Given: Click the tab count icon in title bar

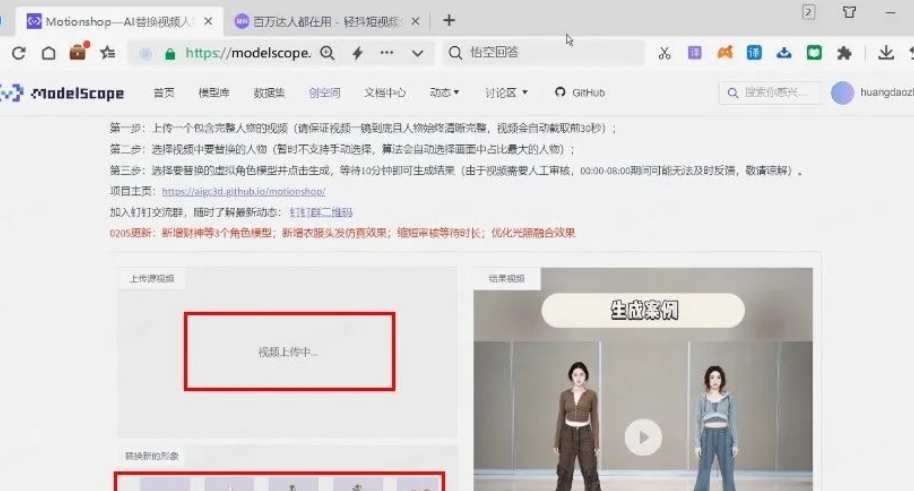Looking at the screenshot, I should click(x=809, y=12).
